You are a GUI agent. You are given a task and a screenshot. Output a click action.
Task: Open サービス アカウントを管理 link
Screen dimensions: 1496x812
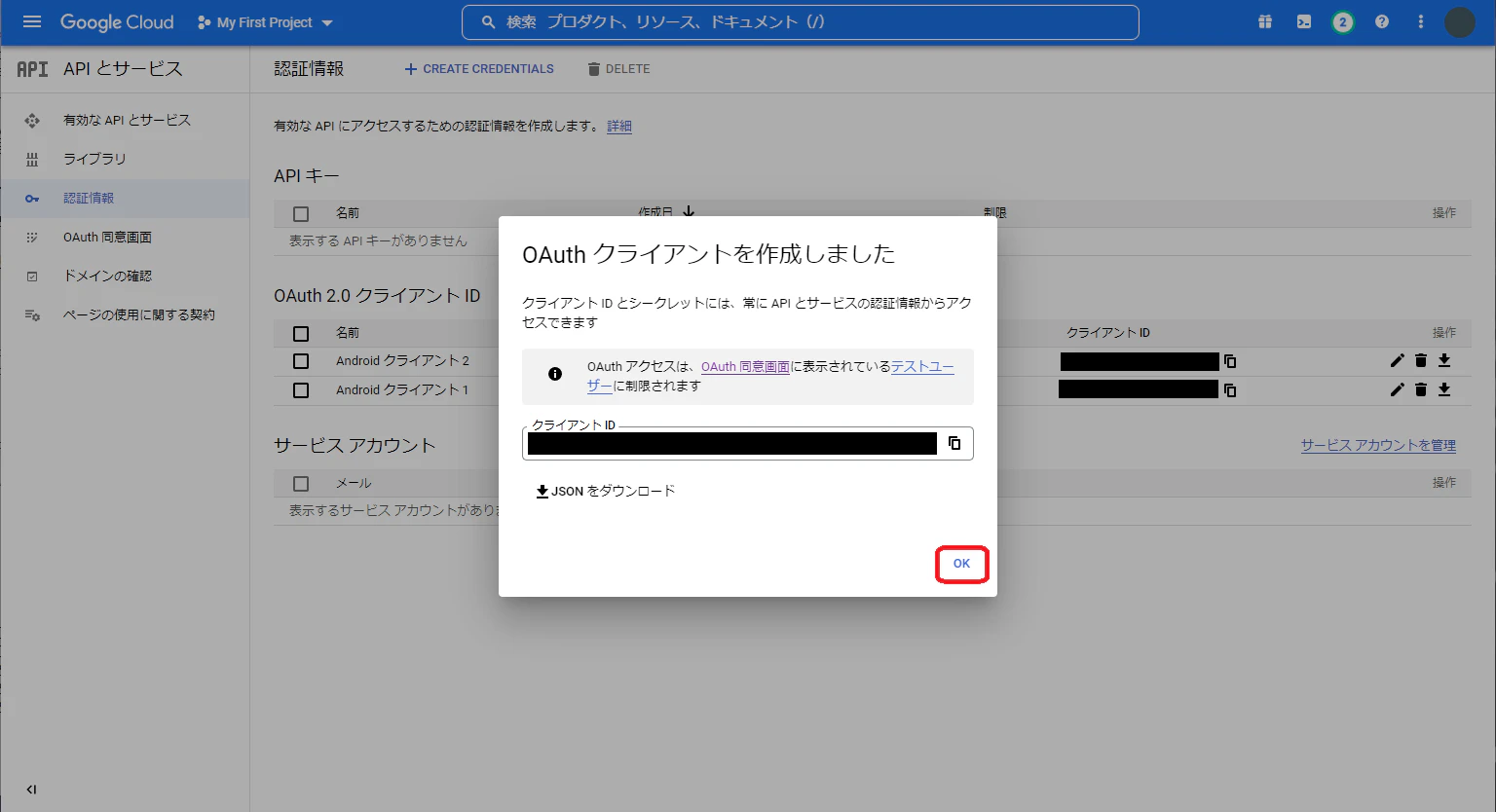(x=1378, y=445)
